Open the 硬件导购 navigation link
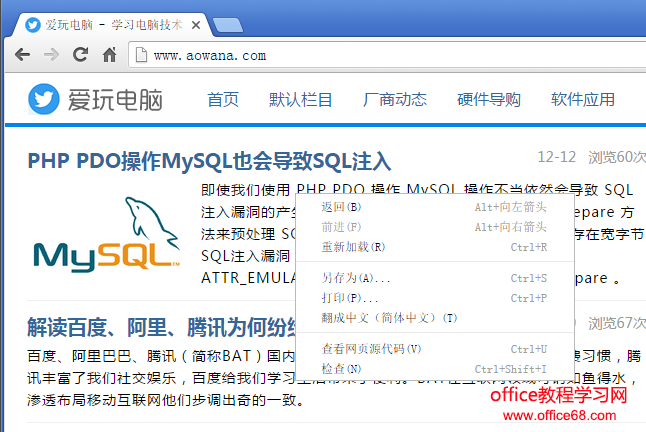This screenshot has height=432, width=646. tap(489, 100)
